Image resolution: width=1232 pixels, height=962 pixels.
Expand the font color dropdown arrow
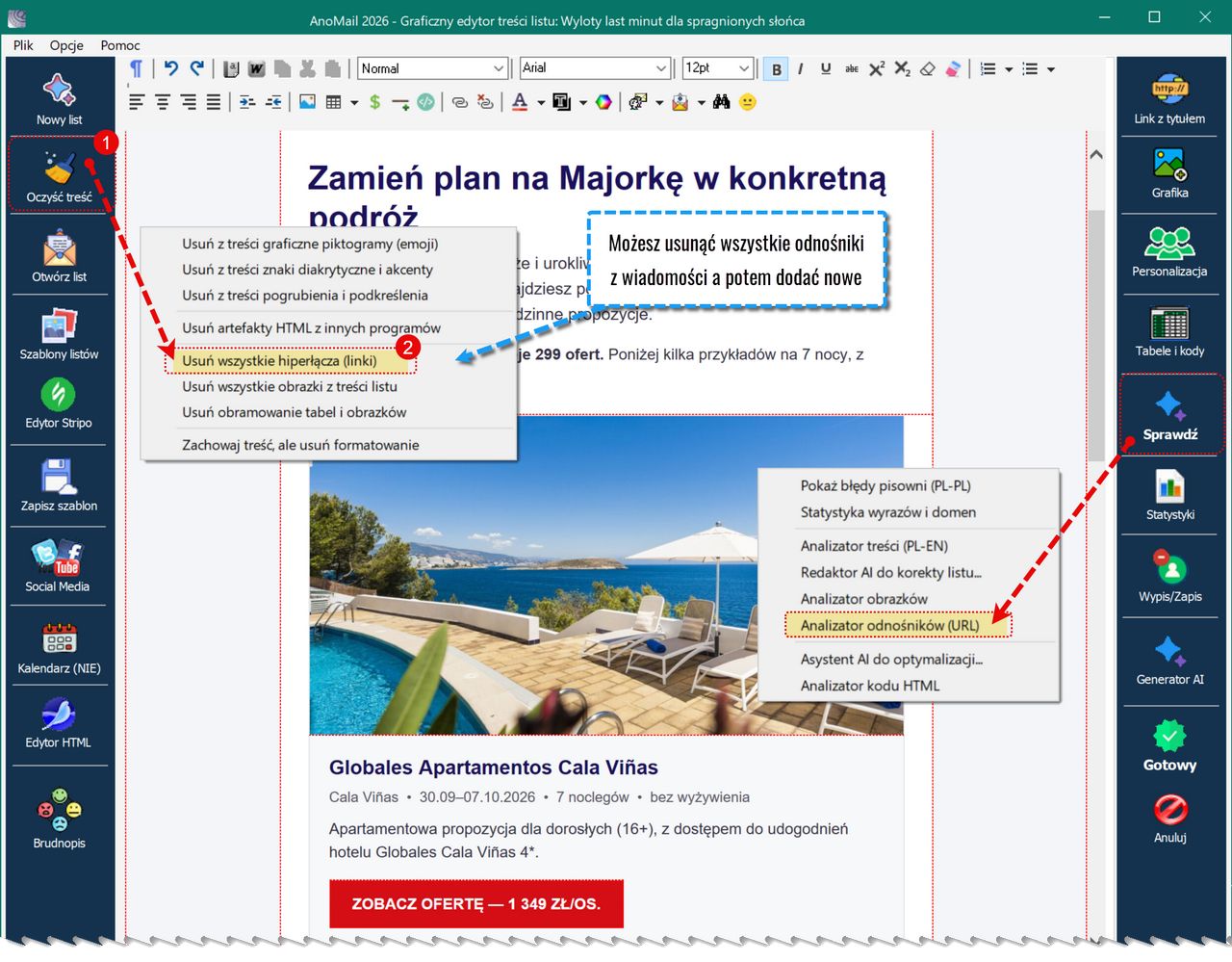tap(540, 102)
